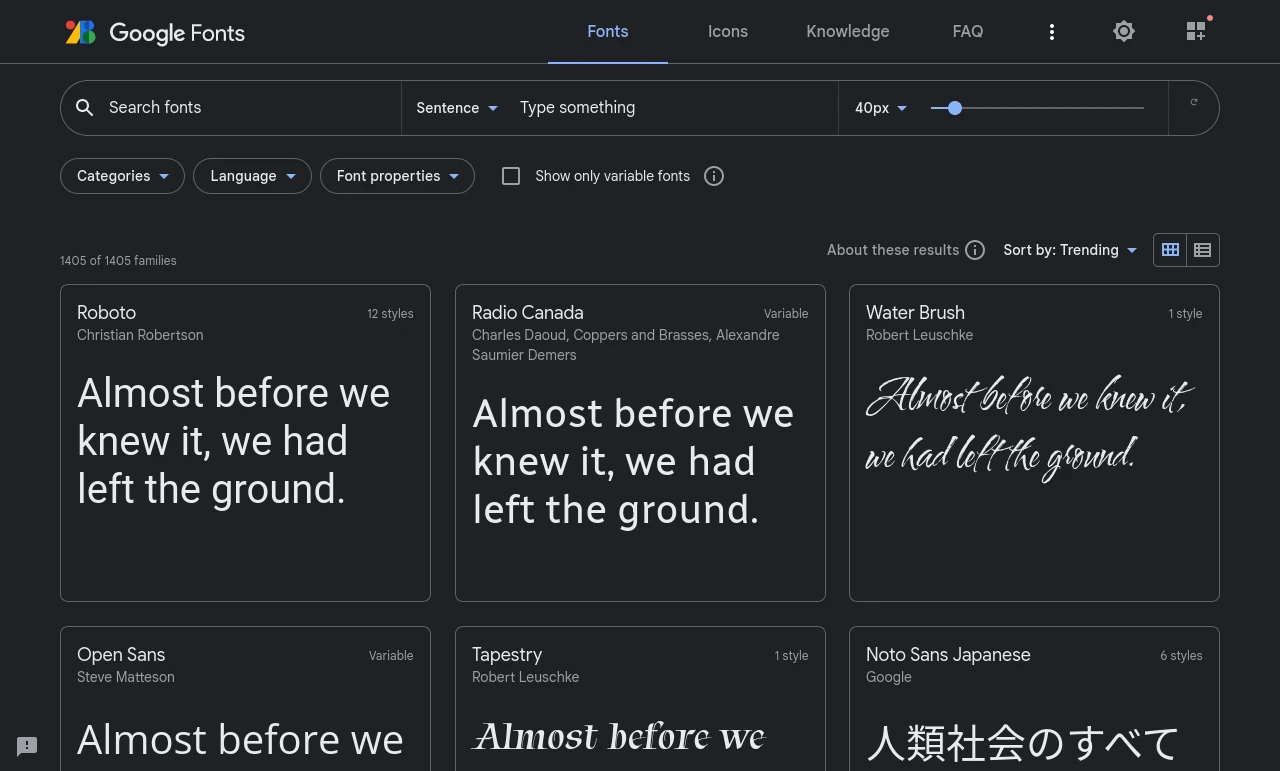Open the Noto Sans Japanese font title
This screenshot has height=771, width=1280.
[x=948, y=655]
